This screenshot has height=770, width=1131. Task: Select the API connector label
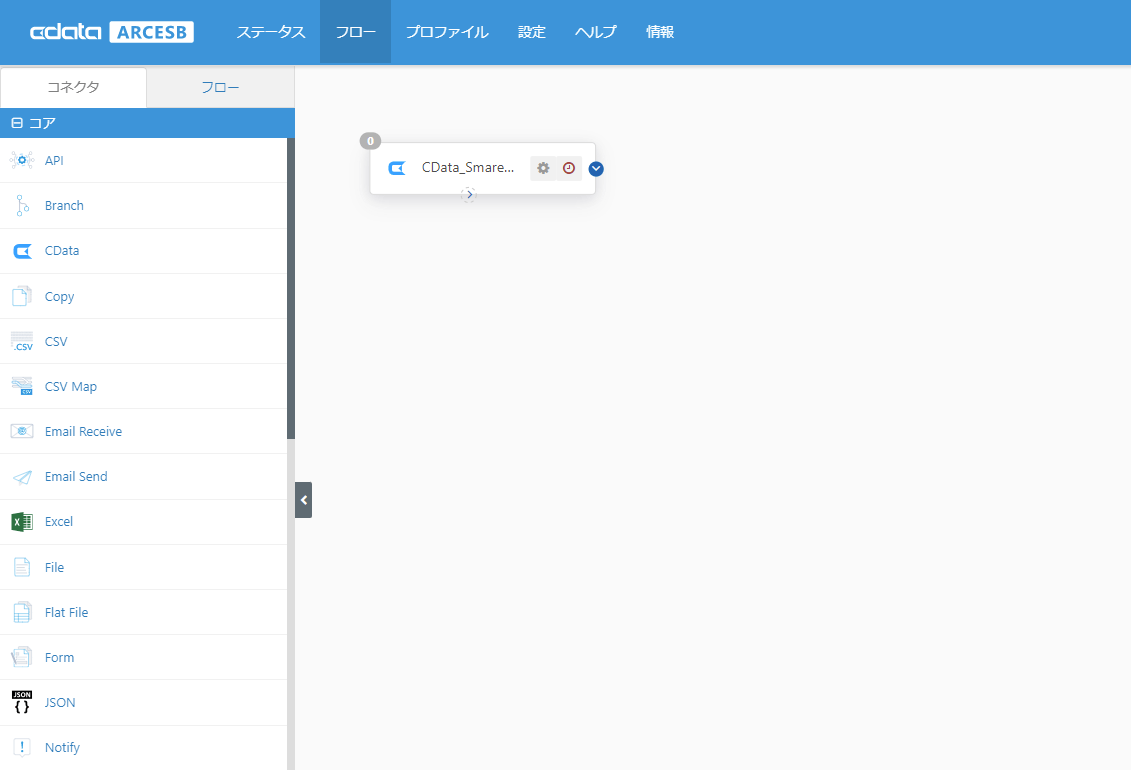click(54, 160)
